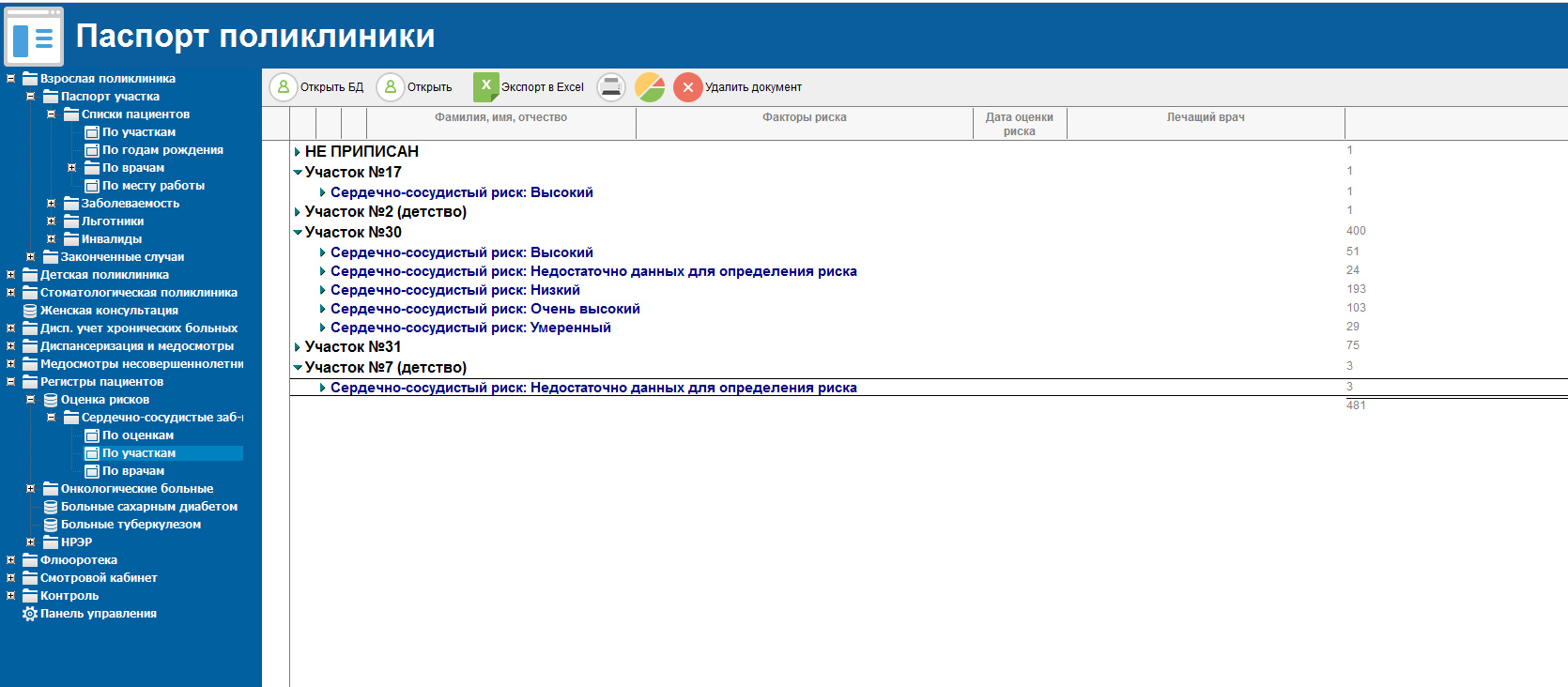Viewport: 1568px width, 687px height.
Task: Click the green Excel export icon
Action: (485, 86)
